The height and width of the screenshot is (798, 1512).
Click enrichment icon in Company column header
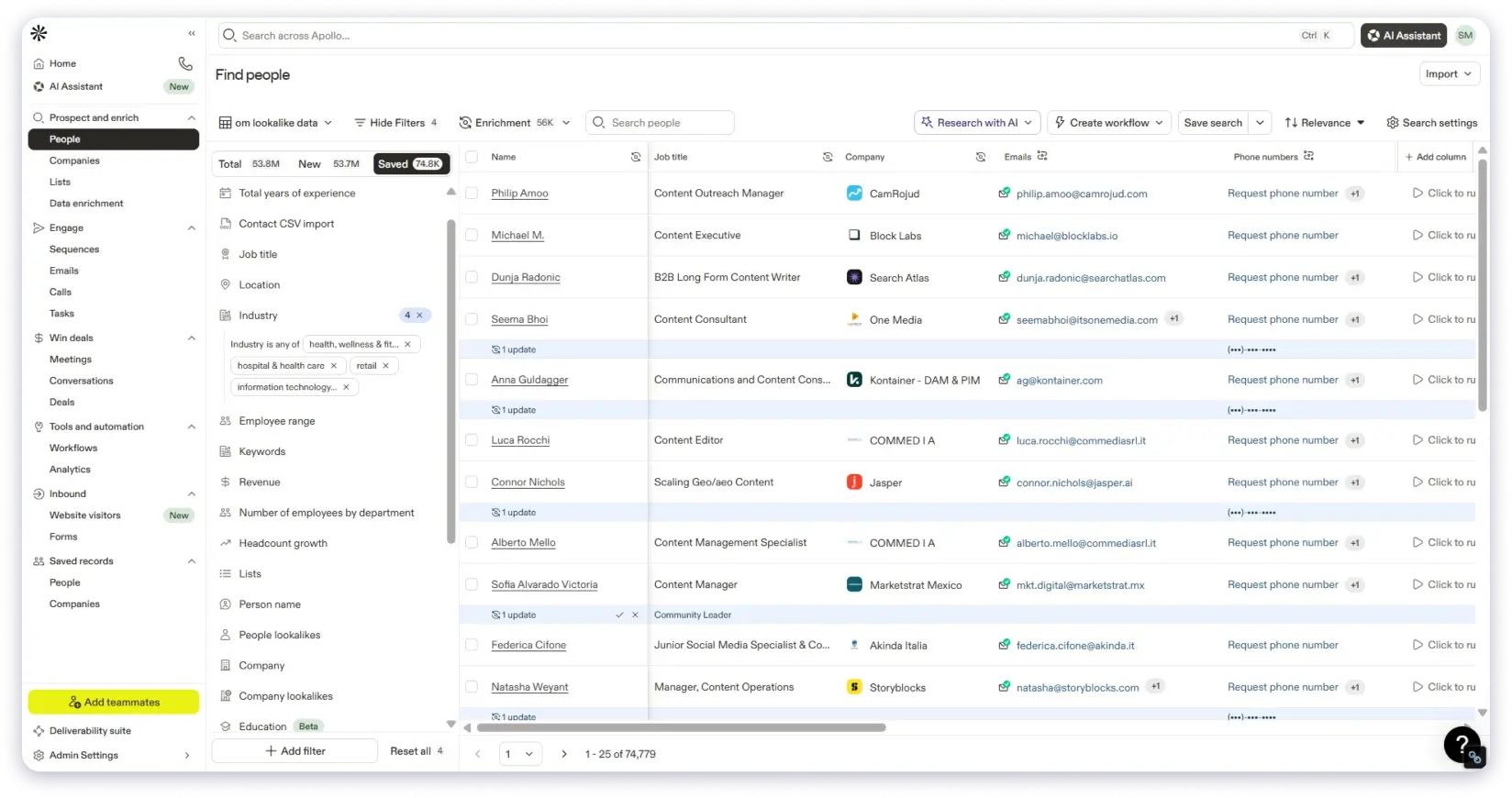click(981, 157)
